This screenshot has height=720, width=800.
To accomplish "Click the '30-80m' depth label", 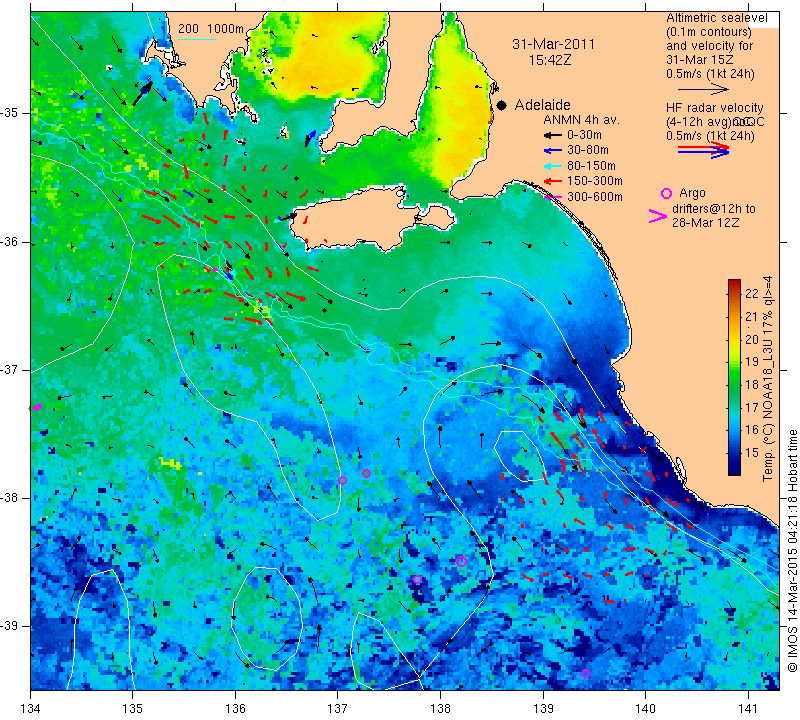I will 588,150.
